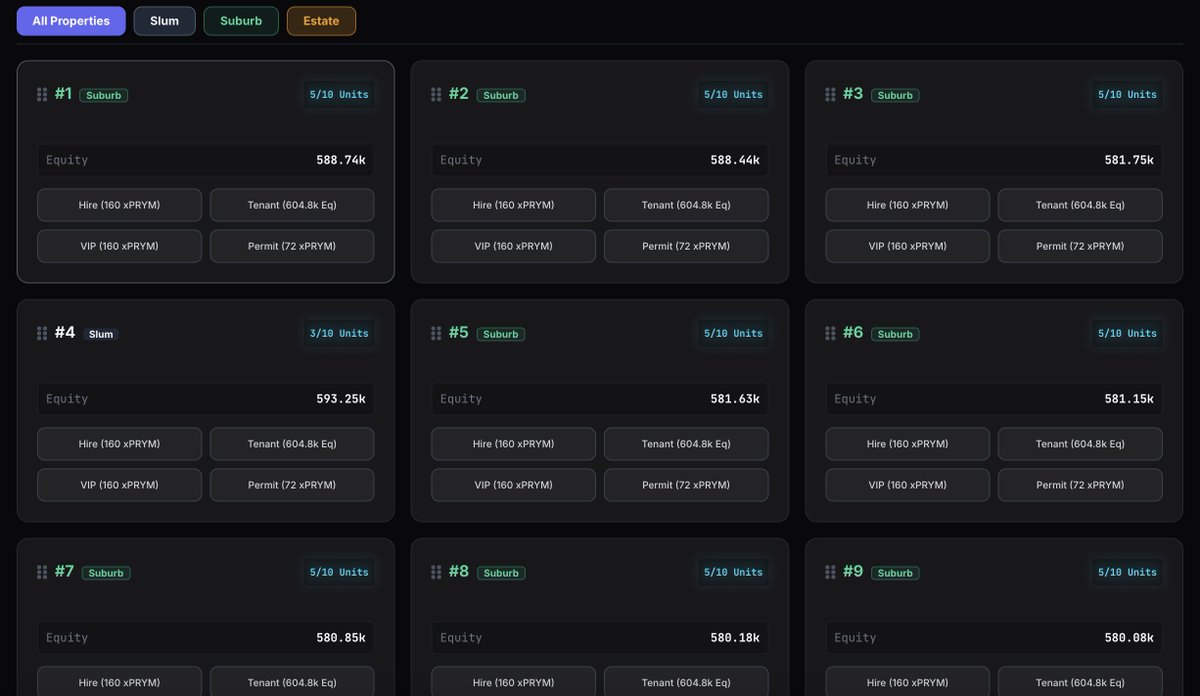Click Tenant button on property #4
Image resolution: width=1200 pixels, height=696 pixels.
tap(292, 444)
